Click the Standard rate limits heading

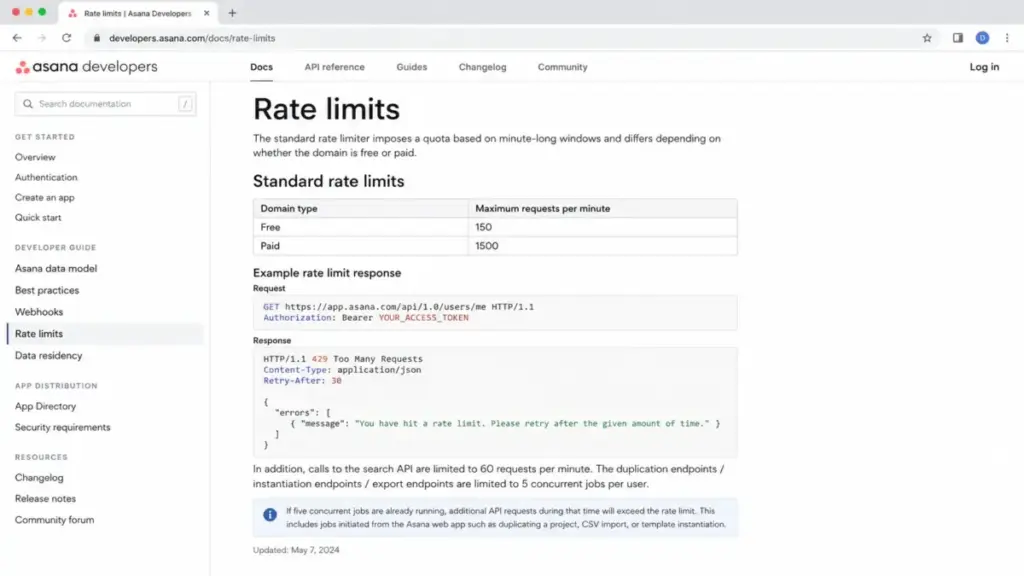[x=328, y=181]
